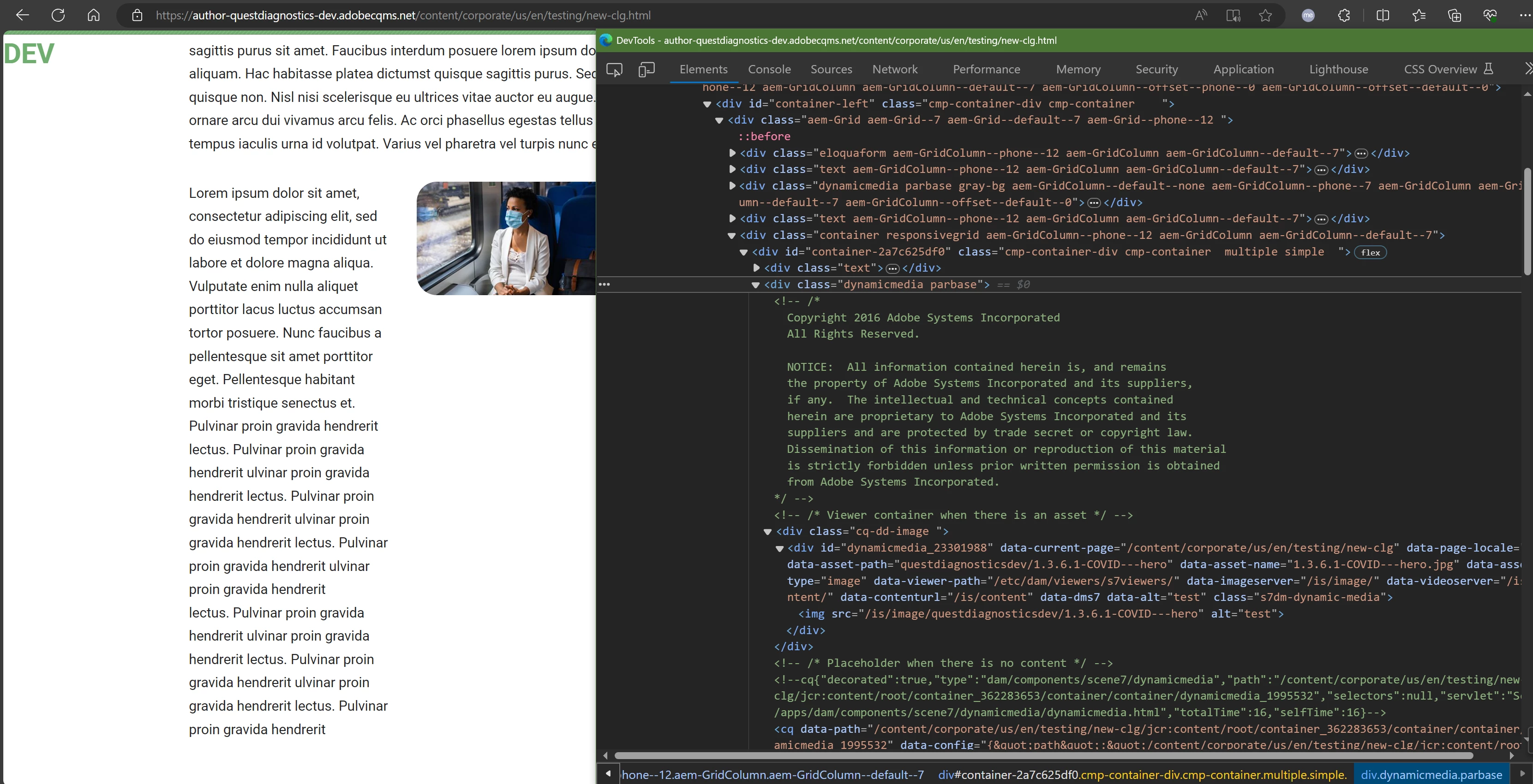Add page to favorites with star icon
1533x784 pixels.
pyautogui.click(x=1265, y=16)
